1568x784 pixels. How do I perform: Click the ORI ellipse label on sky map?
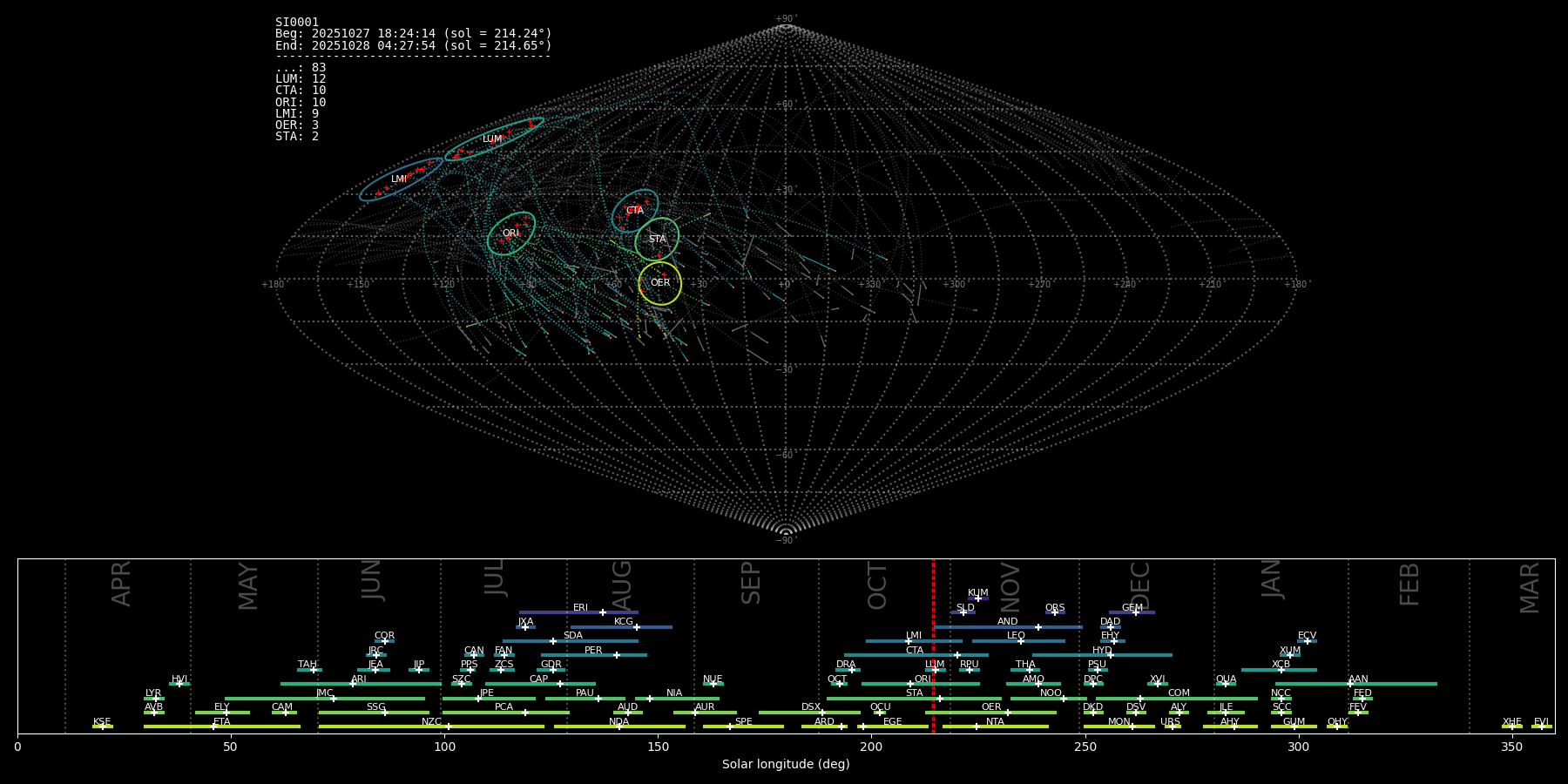[510, 233]
